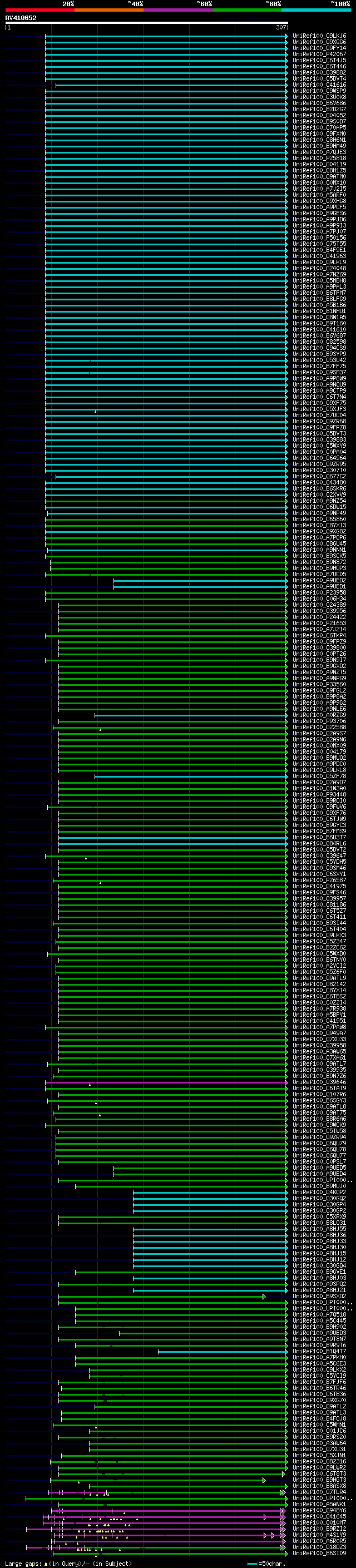
Task: Select hit label UniRef100_Q41963
Action: [x=319, y=256]
